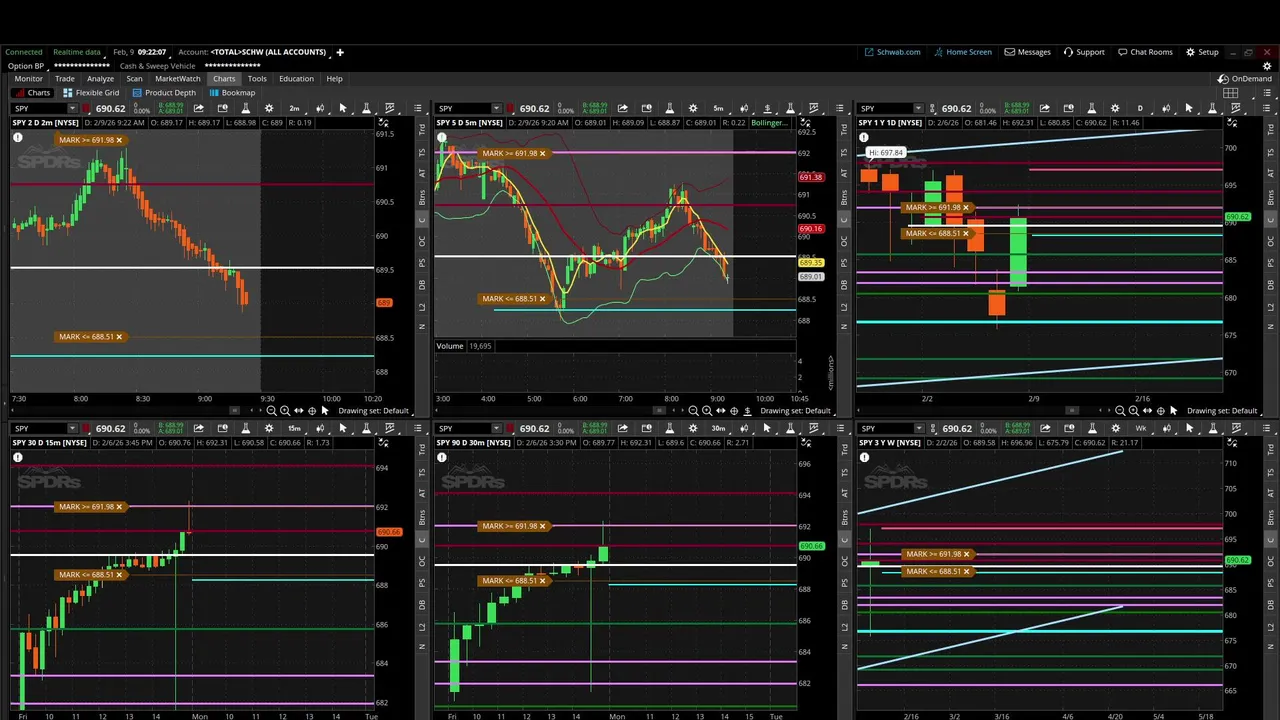This screenshot has height=720, width=1280.
Task: Toggle the OnDemand mode button
Action: click(1245, 78)
